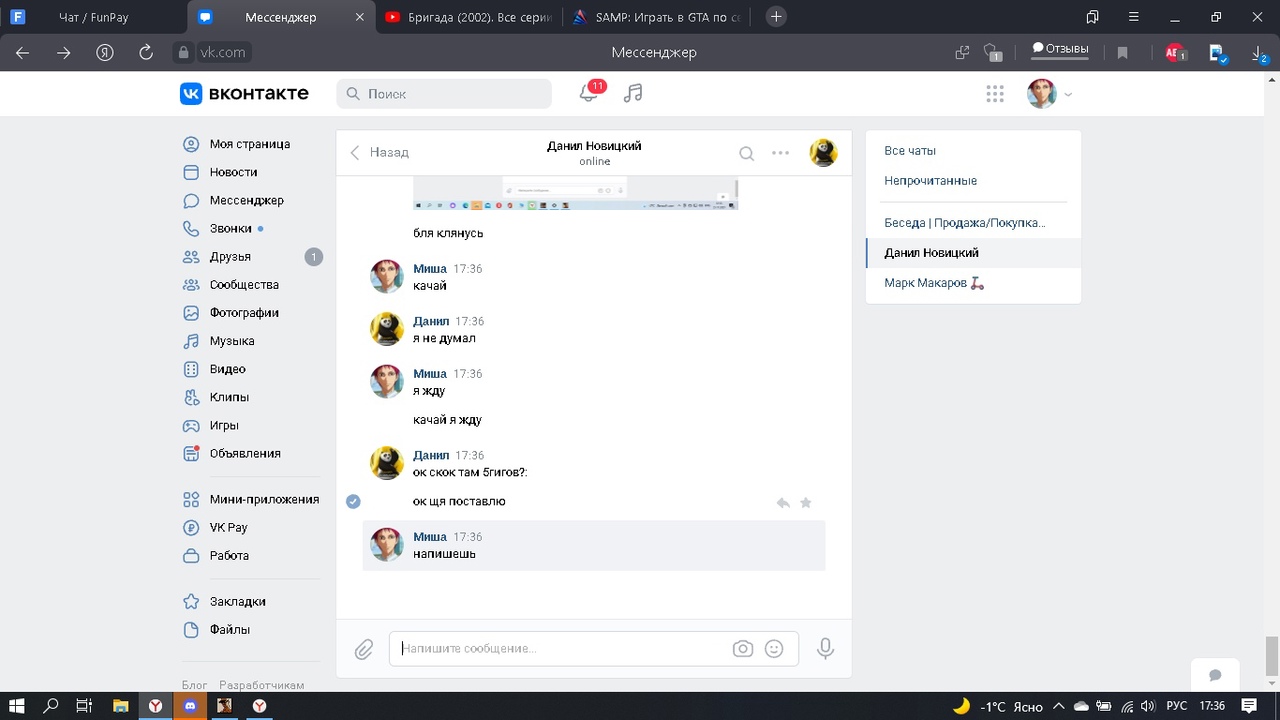The width and height of the screenshot is (1280, 720).
Task: Click the microphone voice message icon
Action: 825,649
